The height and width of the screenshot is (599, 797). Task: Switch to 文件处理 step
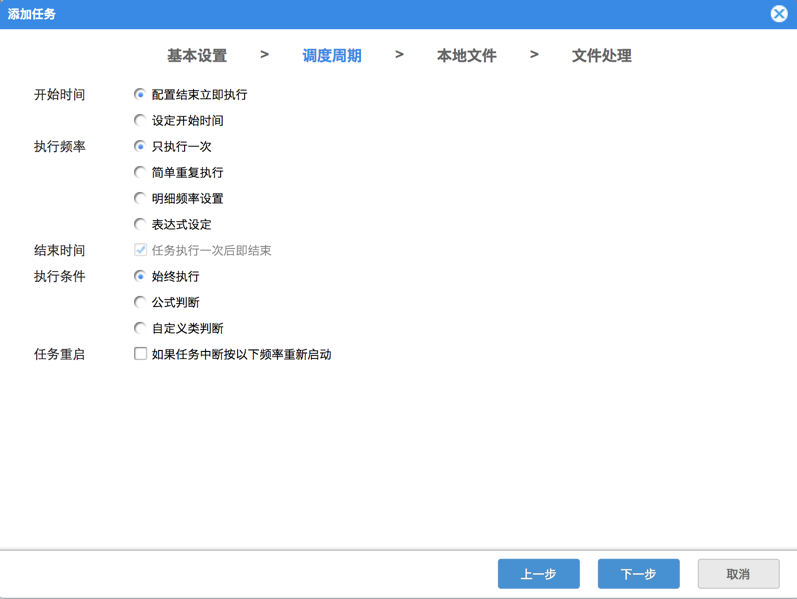(x=602, y=55)
